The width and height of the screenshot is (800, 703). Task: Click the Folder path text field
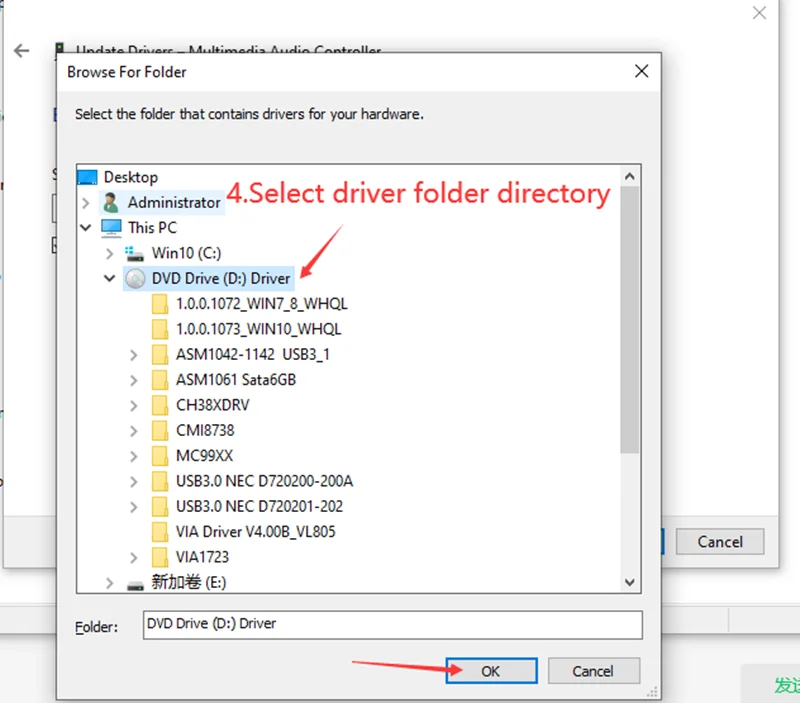[391, 624]
